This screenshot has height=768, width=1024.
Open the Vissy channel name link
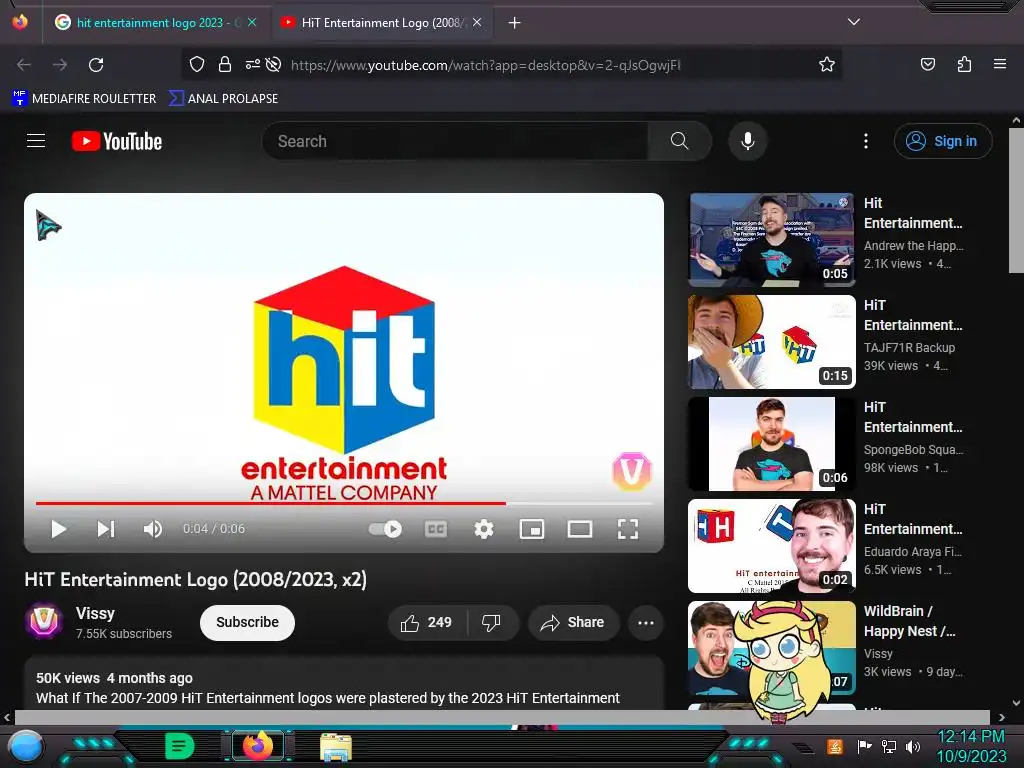coord(95,613)
